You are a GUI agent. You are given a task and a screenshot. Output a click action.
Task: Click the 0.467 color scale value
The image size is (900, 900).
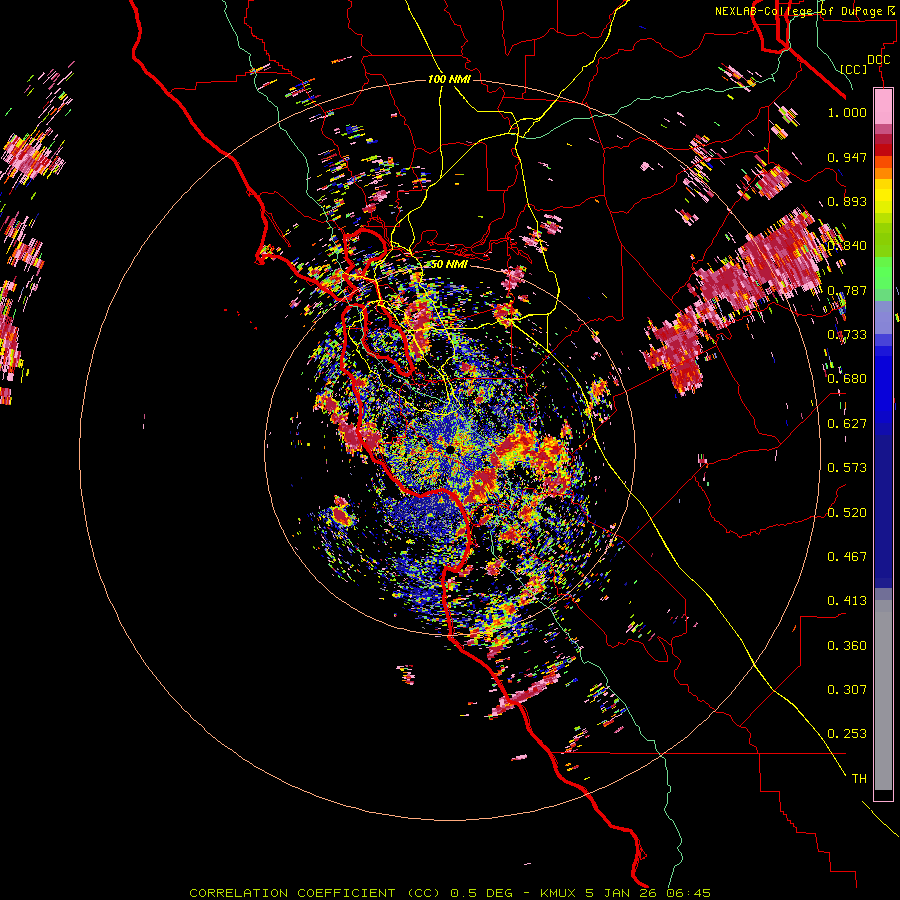(847, 557)
